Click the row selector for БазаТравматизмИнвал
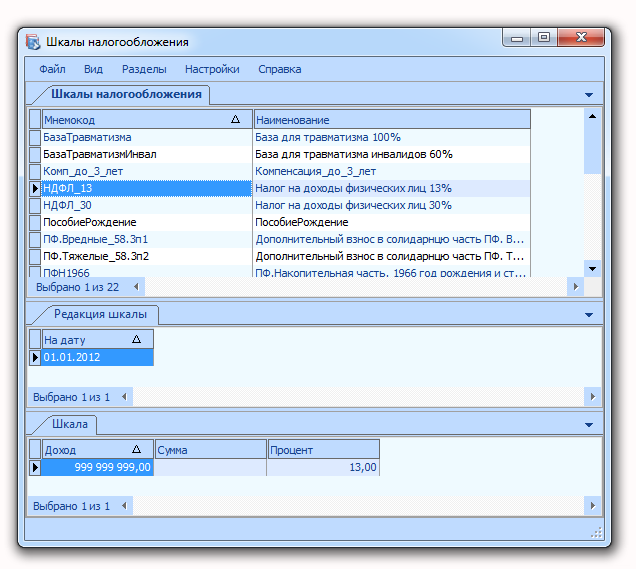 tap(35, 155)
